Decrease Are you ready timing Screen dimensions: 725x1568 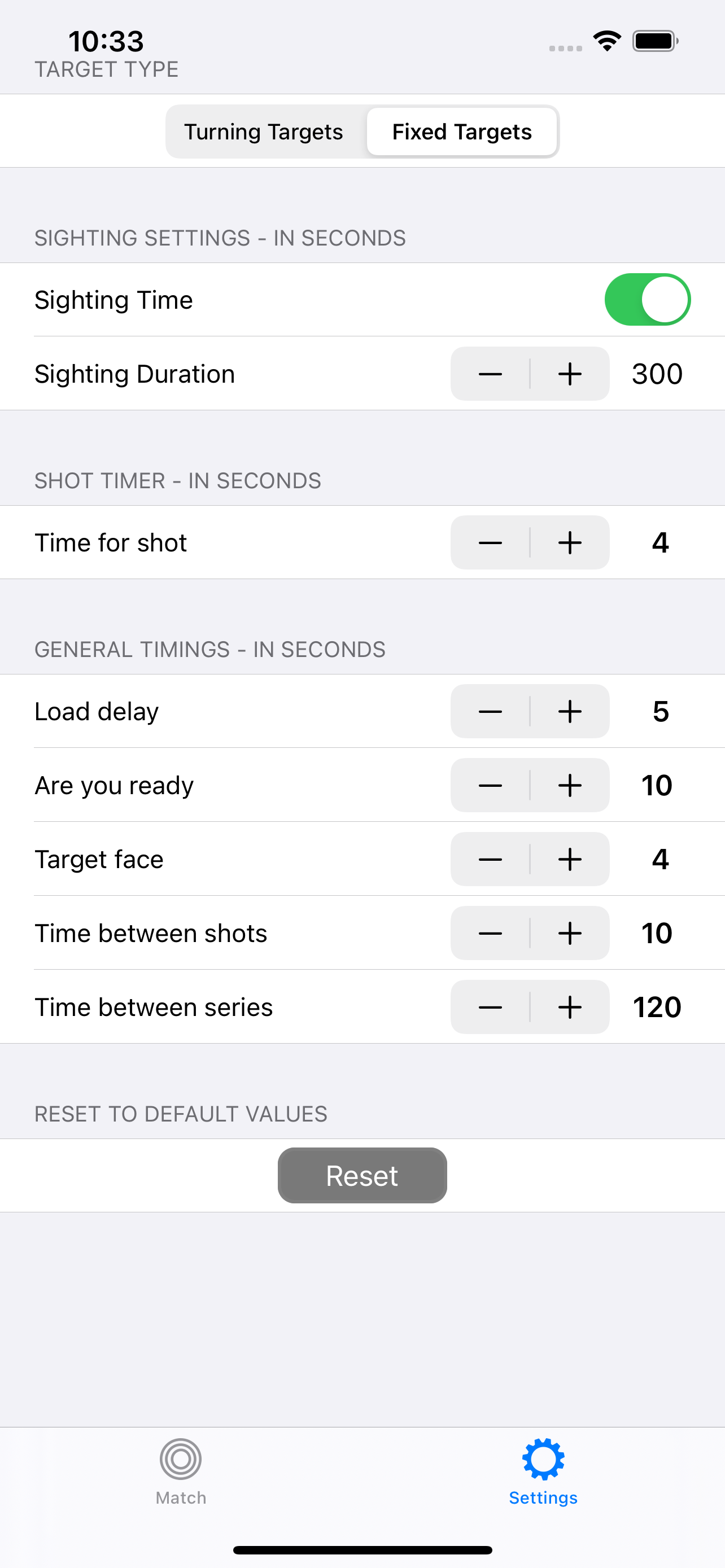click(490, 785)
